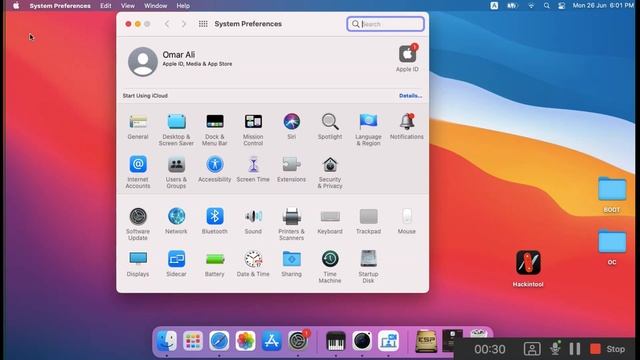Open Control Center in menu bar
This screenshot has height=360, width=640.
[x=562, y=6]
